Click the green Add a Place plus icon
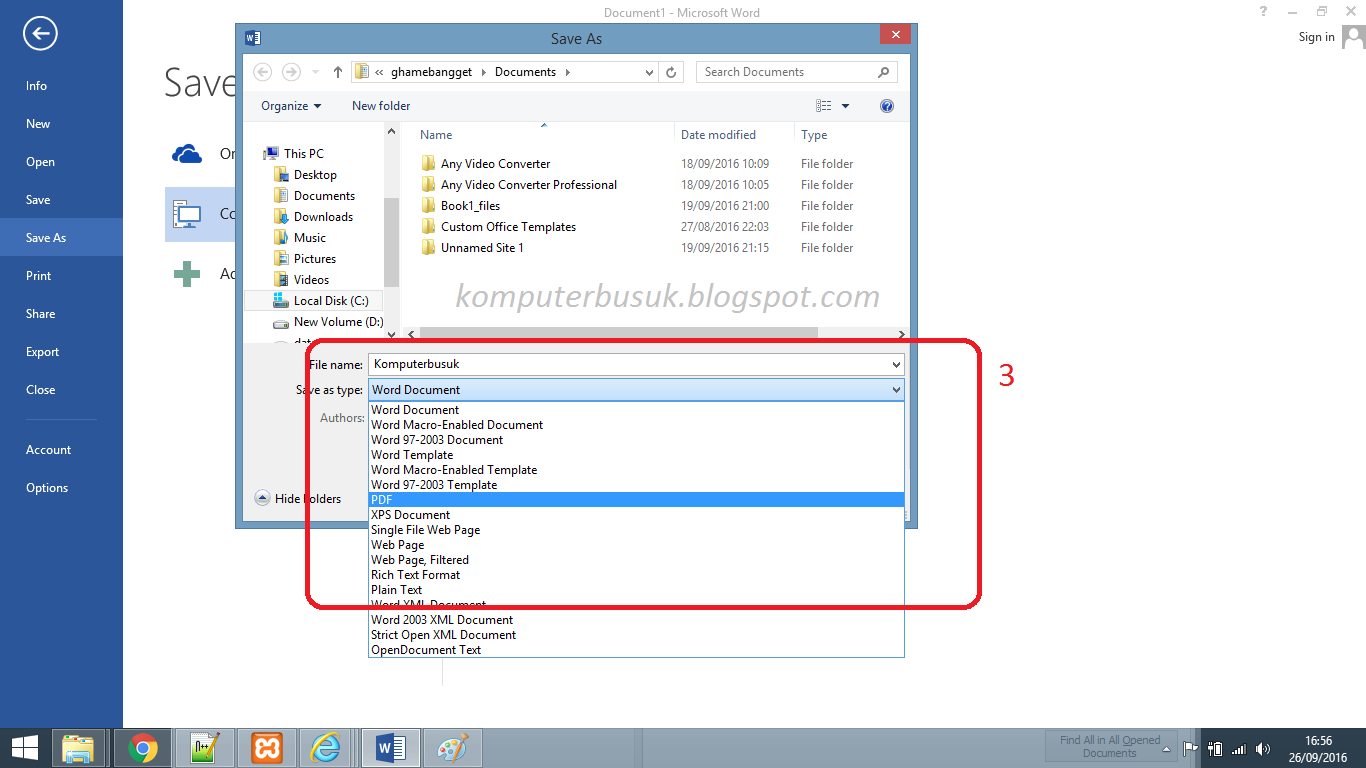This screenshot has width=1366, height=768. point(187,274)
